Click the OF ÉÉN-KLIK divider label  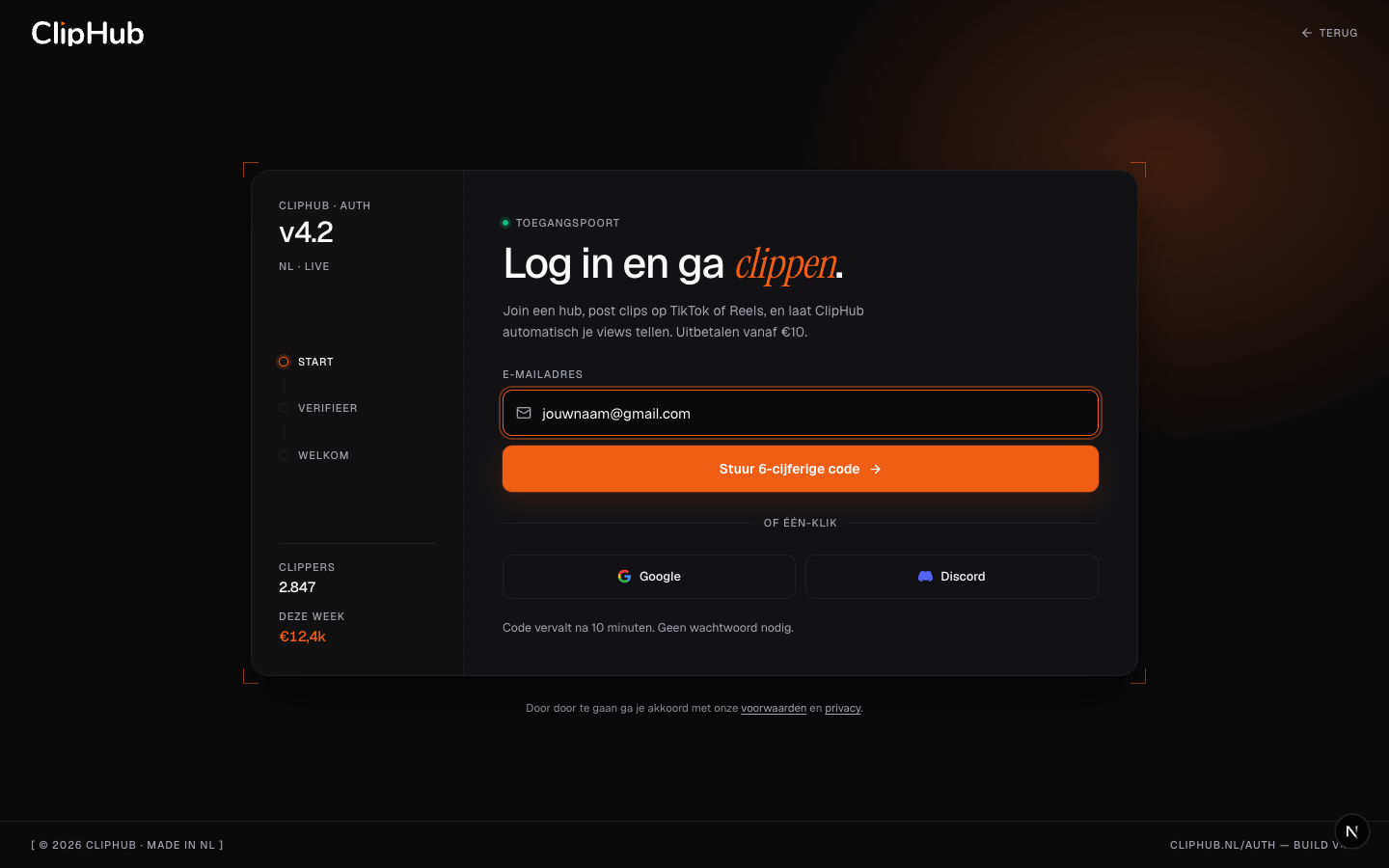pos(801,523)
